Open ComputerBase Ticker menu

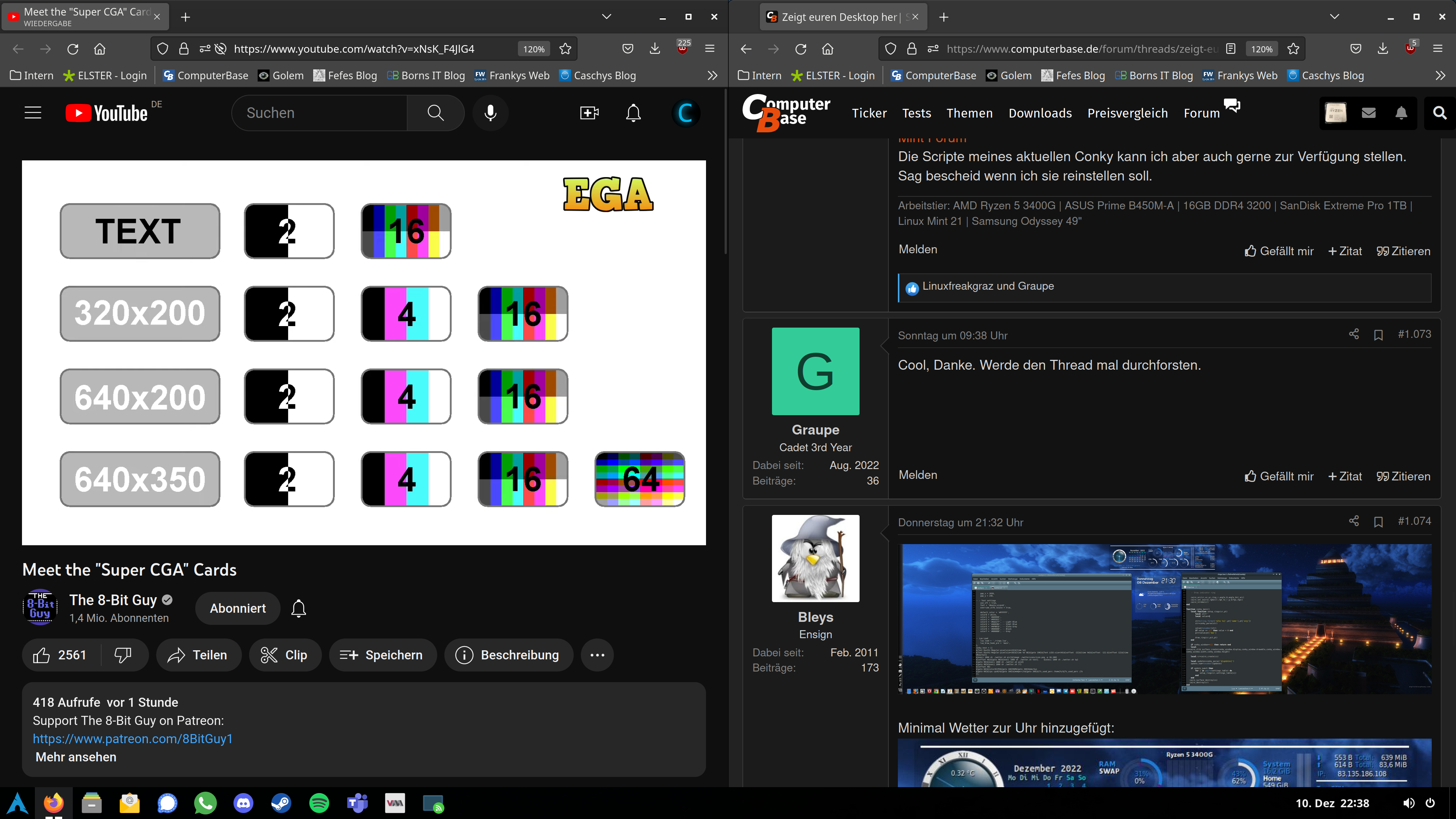click(869, 113)
